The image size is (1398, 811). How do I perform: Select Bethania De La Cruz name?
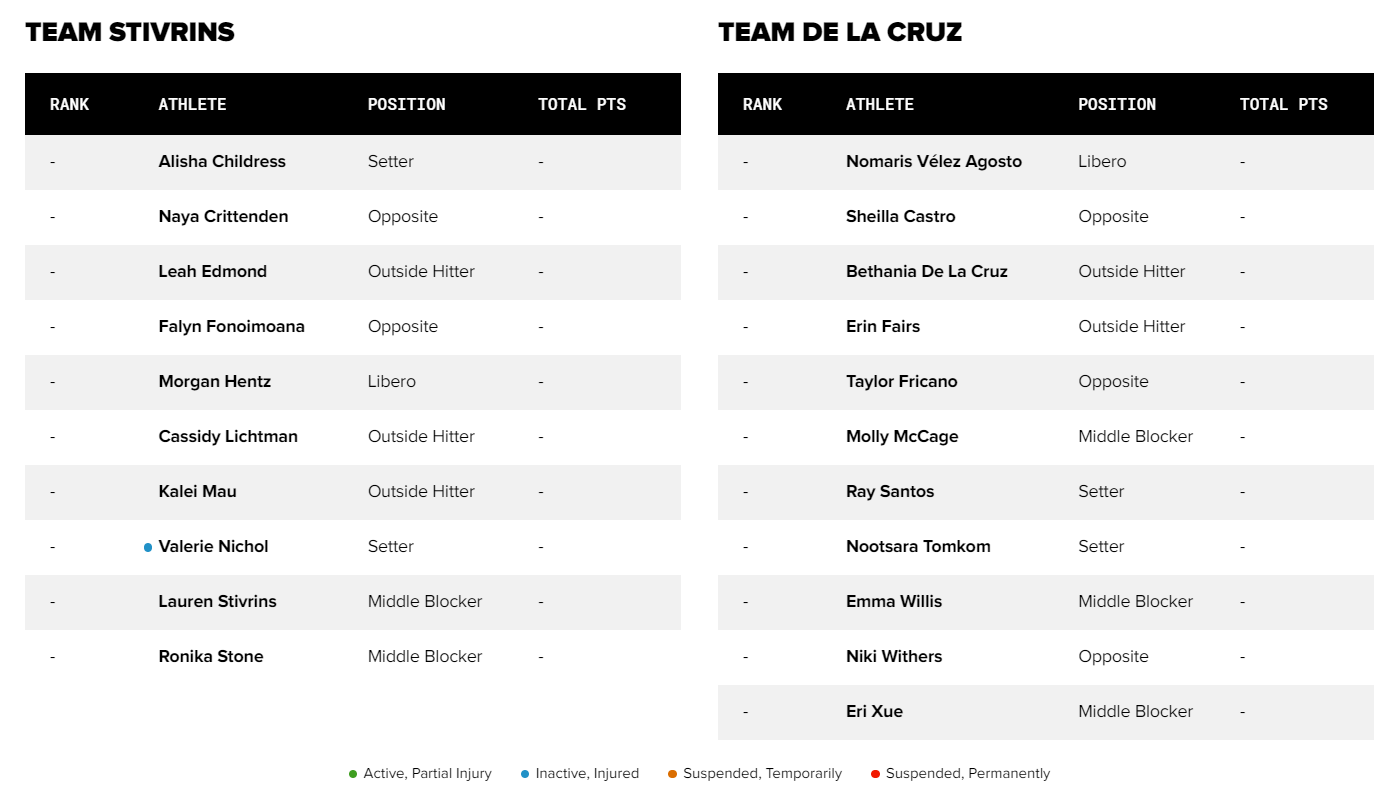point(927,272)
